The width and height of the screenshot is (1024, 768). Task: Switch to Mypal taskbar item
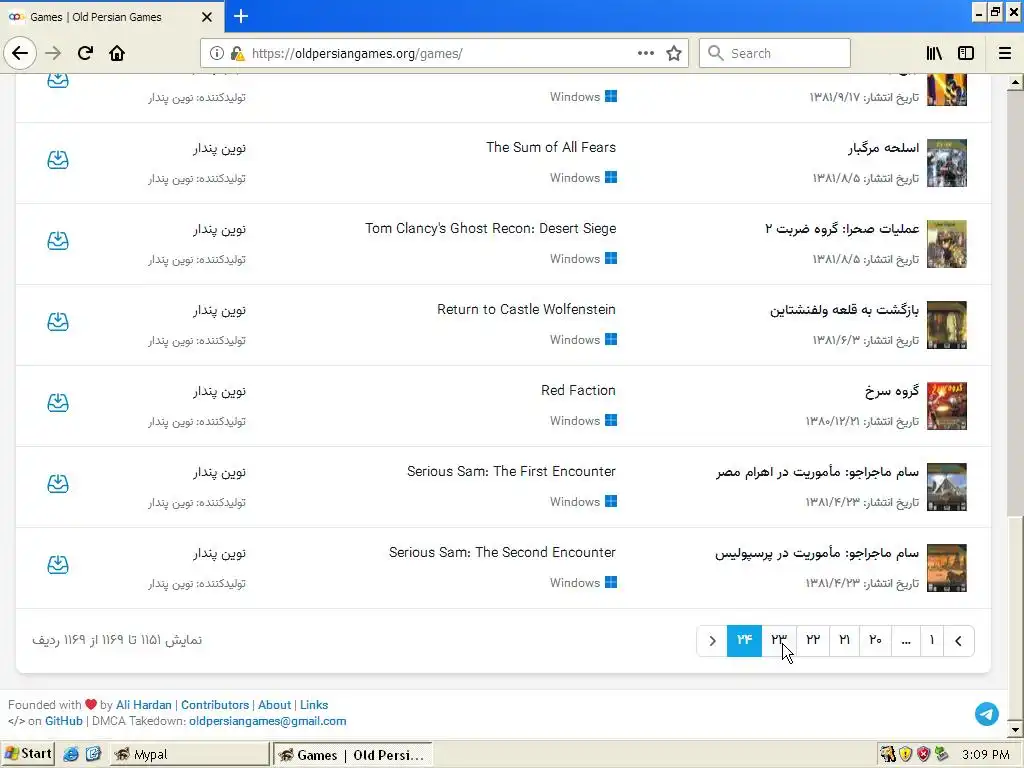coord(190,754)
